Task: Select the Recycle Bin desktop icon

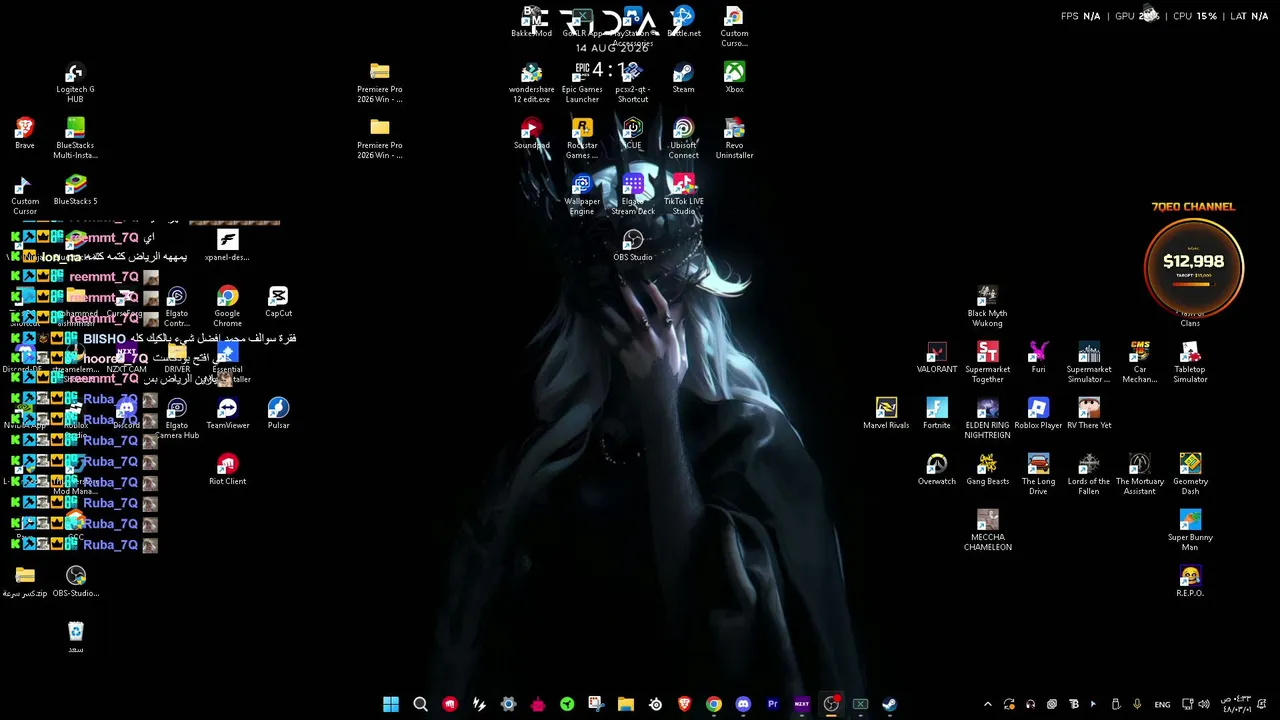Action: tap(75, 638)
